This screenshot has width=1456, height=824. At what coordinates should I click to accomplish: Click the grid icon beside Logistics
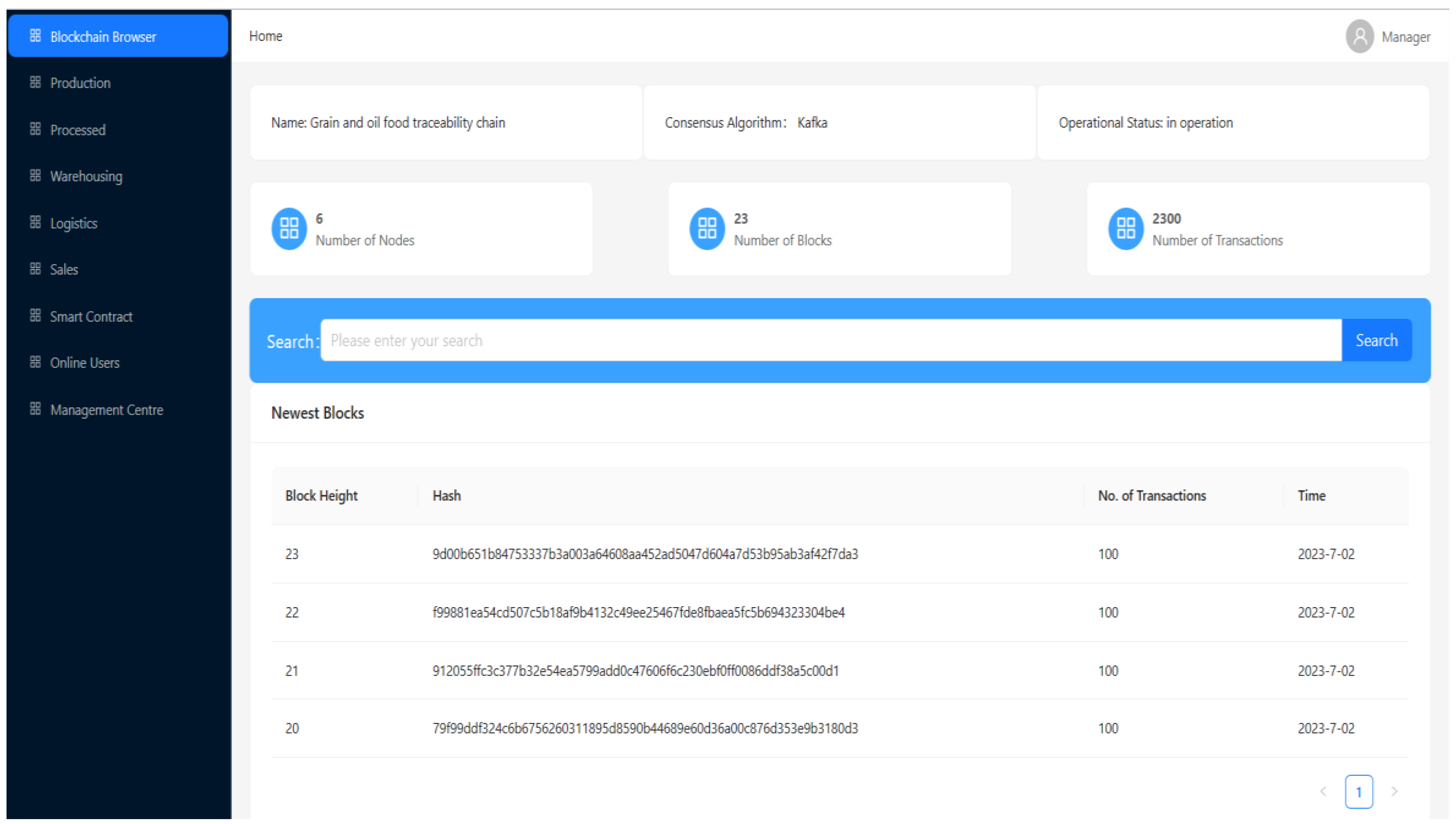(x=35, y=223)
